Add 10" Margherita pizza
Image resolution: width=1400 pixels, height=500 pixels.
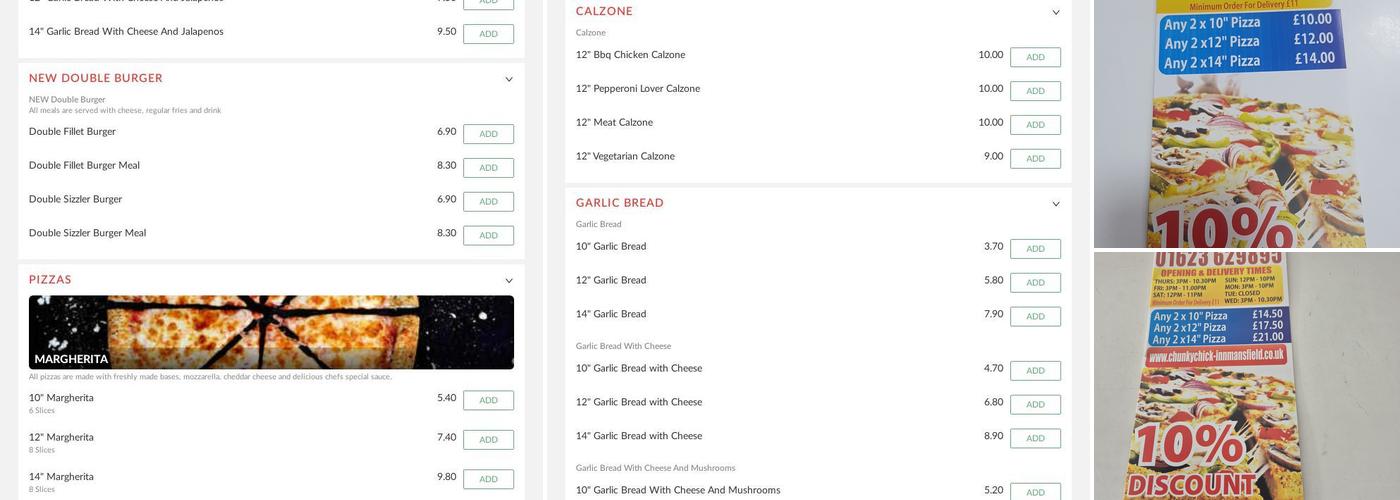[488, 400]
